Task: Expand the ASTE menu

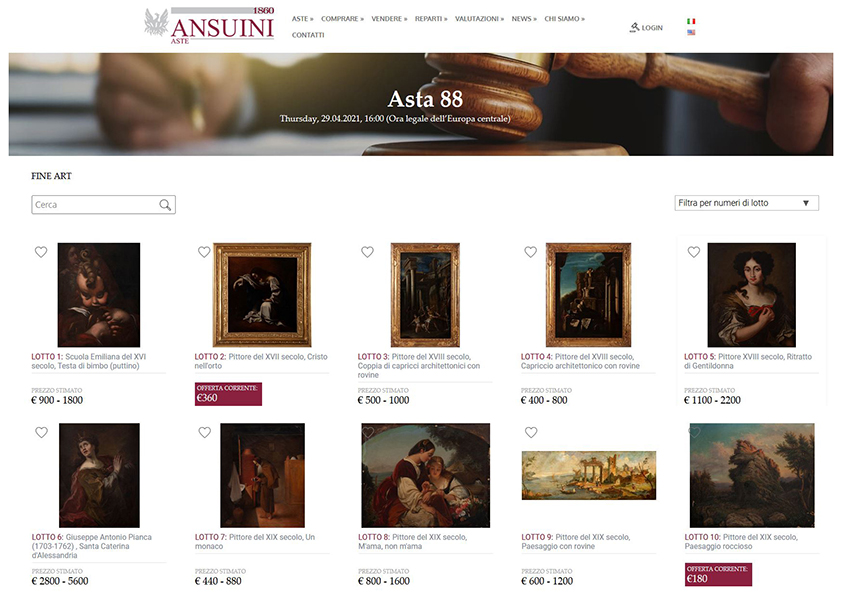Action: [x=302, y=19]
